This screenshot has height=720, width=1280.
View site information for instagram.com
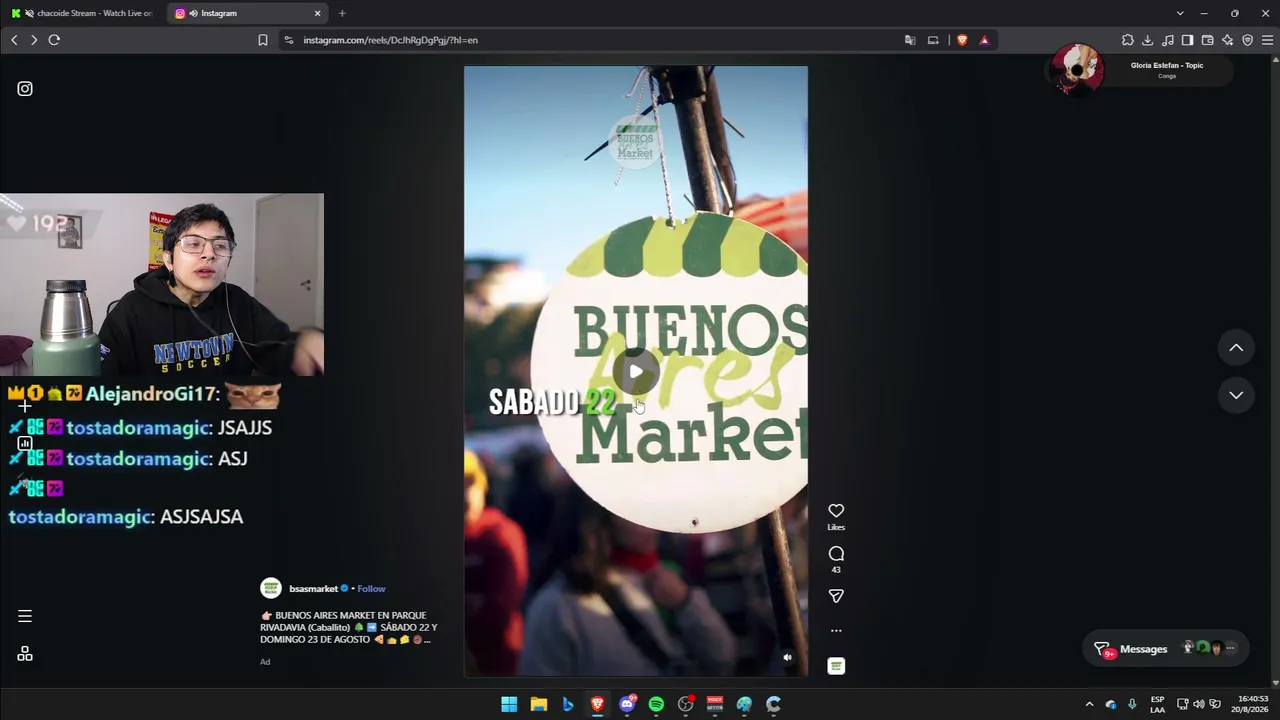pyautogui.click(x=289, y=40)
